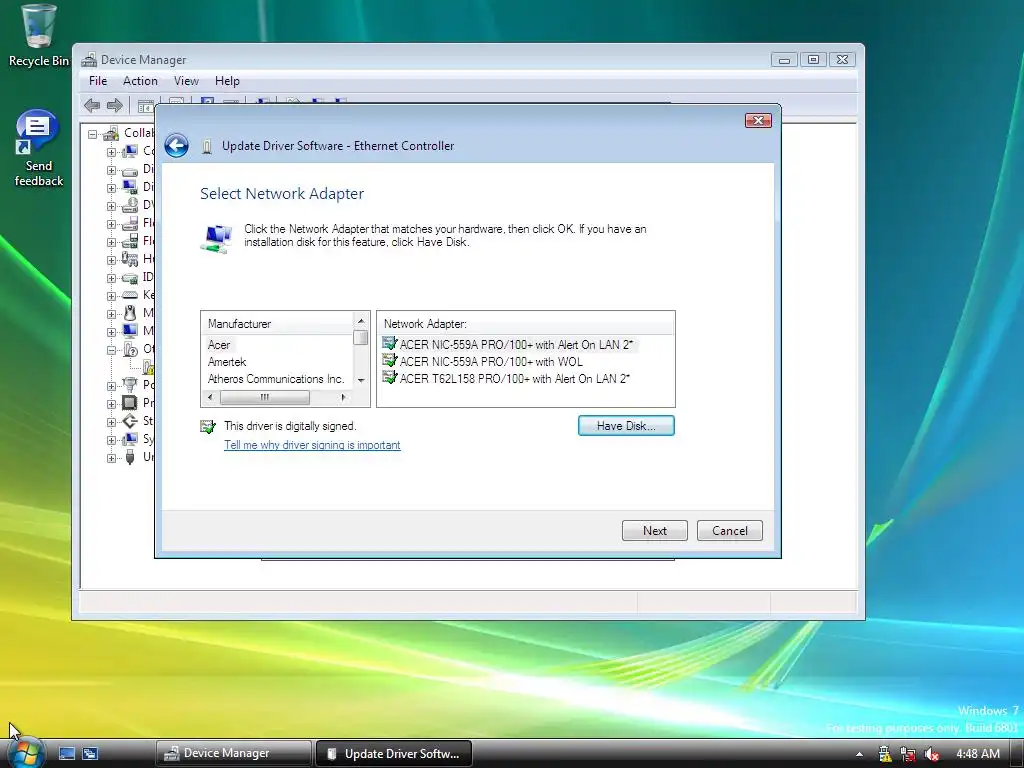1024x768 pixels.
Task: Select the computer root node icon in tree
Action: coord(111,134)
